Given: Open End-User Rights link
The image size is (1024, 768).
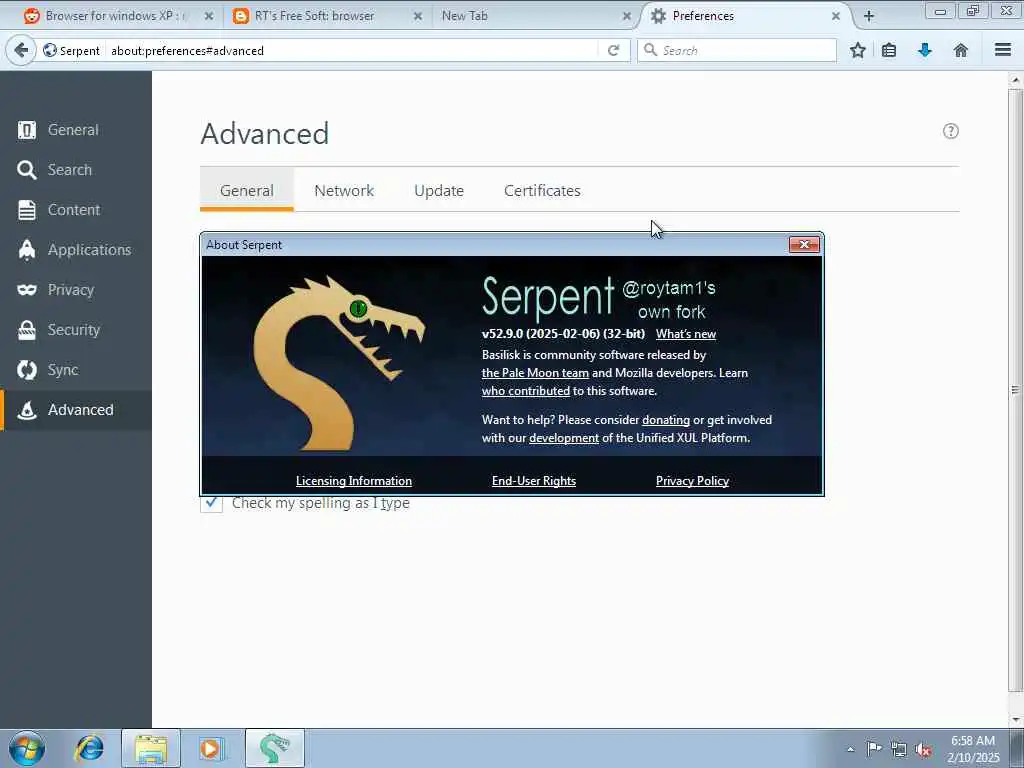Looking at the screenshot, I should pos(534,481).
